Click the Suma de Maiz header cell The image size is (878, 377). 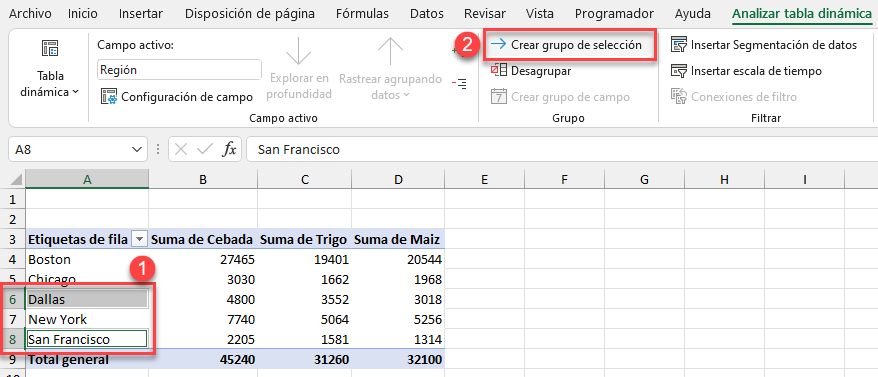point(398,240)
